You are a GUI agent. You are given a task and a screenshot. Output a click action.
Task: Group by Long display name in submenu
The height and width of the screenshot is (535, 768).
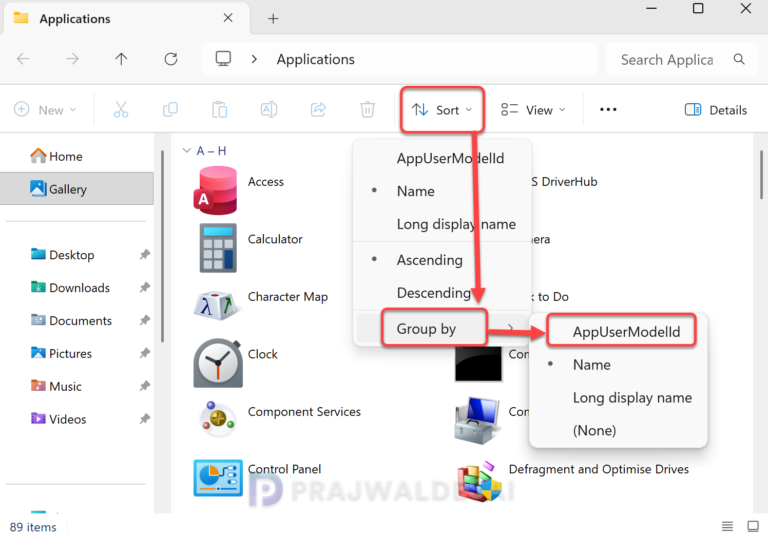point(632,397)
